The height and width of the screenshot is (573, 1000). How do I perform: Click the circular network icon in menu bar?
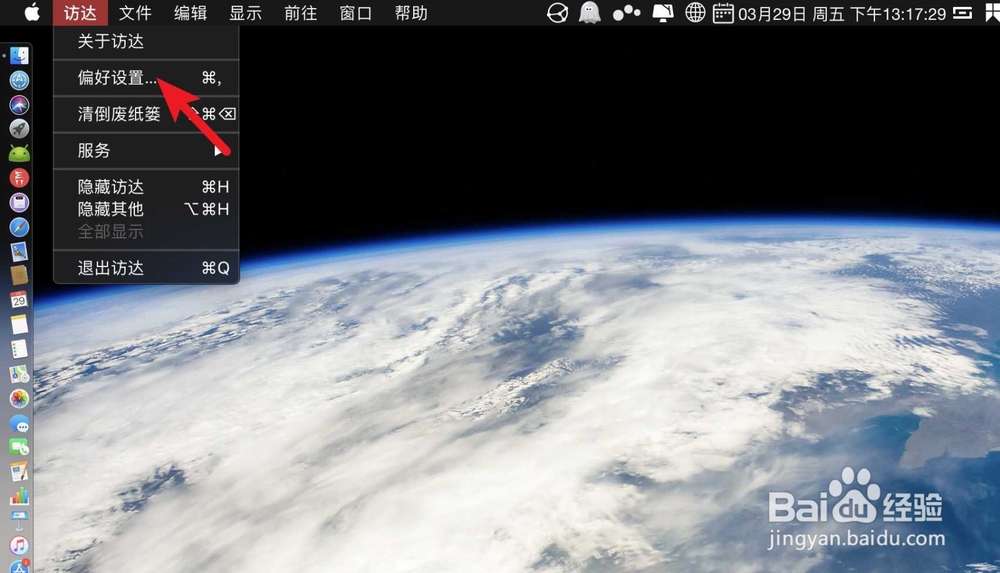click(557, 13)
